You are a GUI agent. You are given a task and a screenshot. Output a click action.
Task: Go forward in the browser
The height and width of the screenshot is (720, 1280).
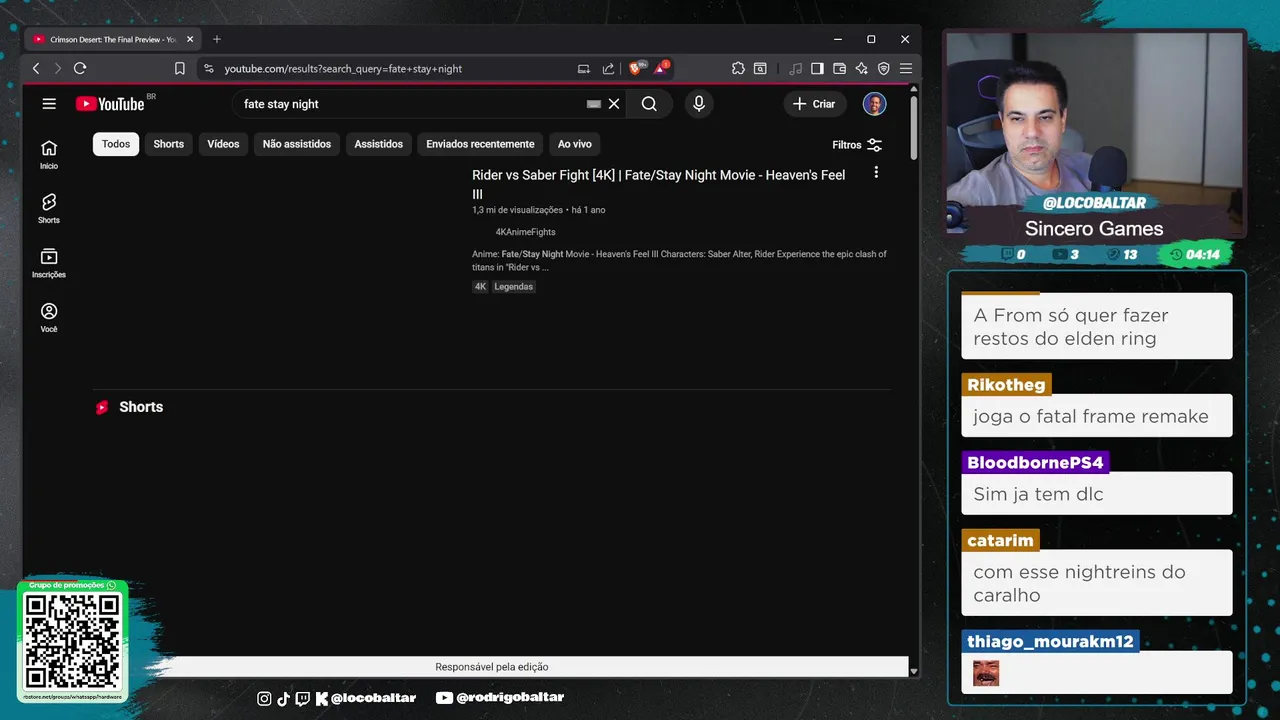click(x=57, y=68)
